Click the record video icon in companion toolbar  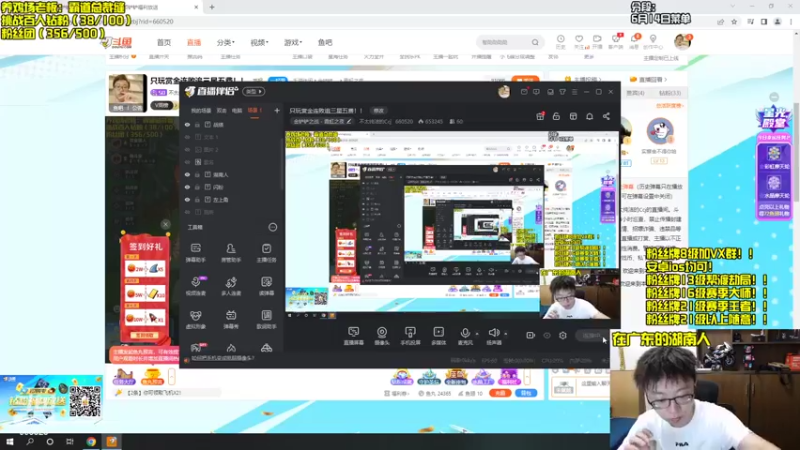531,335
